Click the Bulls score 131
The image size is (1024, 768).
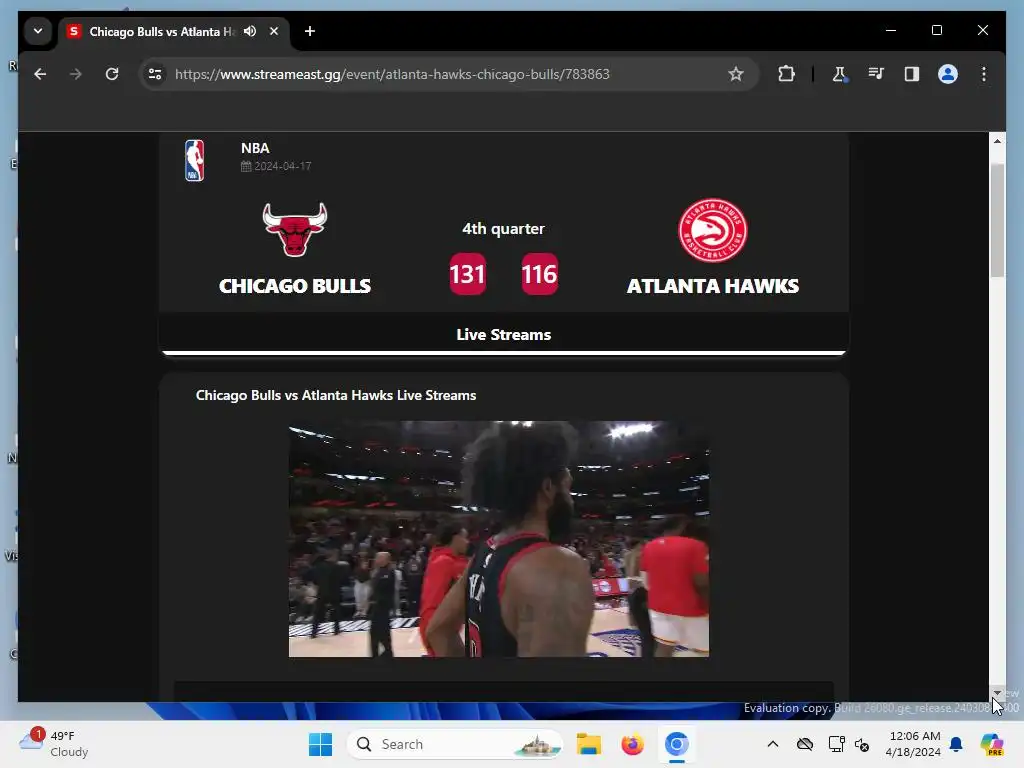point(468,274)
